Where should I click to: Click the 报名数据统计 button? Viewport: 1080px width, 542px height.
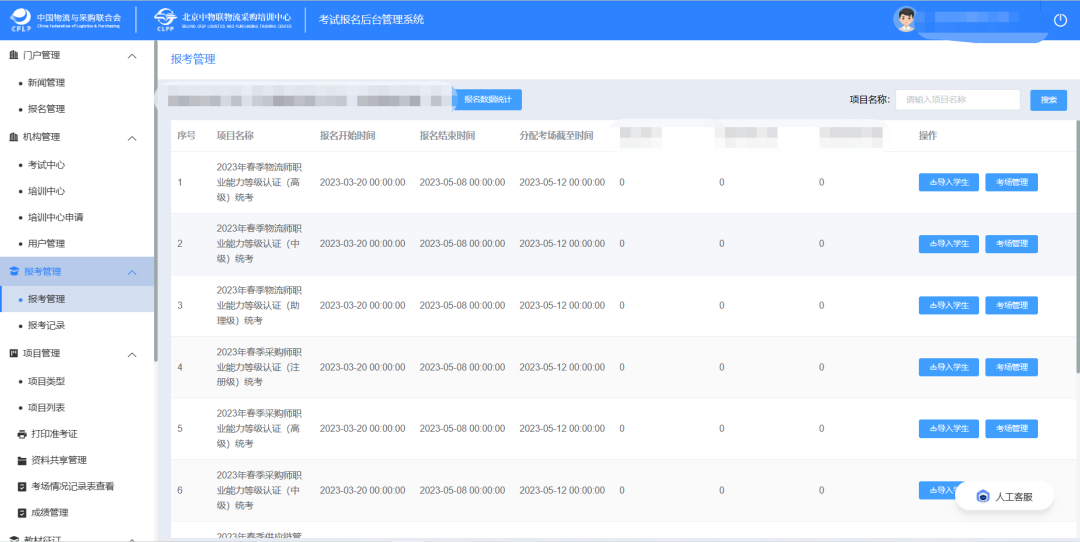click(488, 100)
